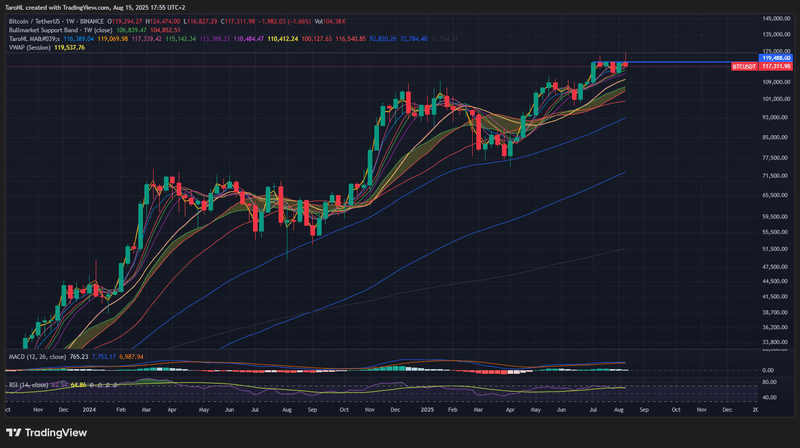This screenshot has height=448, width=800.
Task: Click the RSI 40.00 axis label
Action: click(769, 397)
